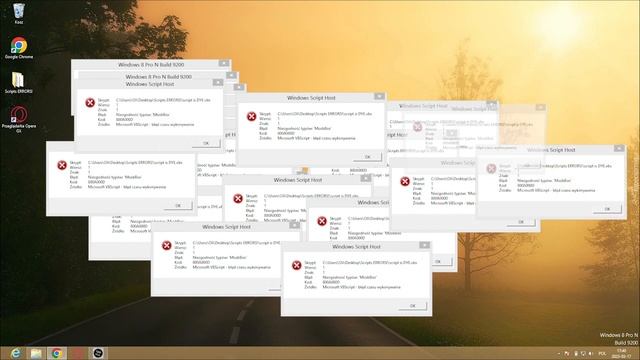Open the volume icon in system tray
640x360 pixels.
click(591, 353)
